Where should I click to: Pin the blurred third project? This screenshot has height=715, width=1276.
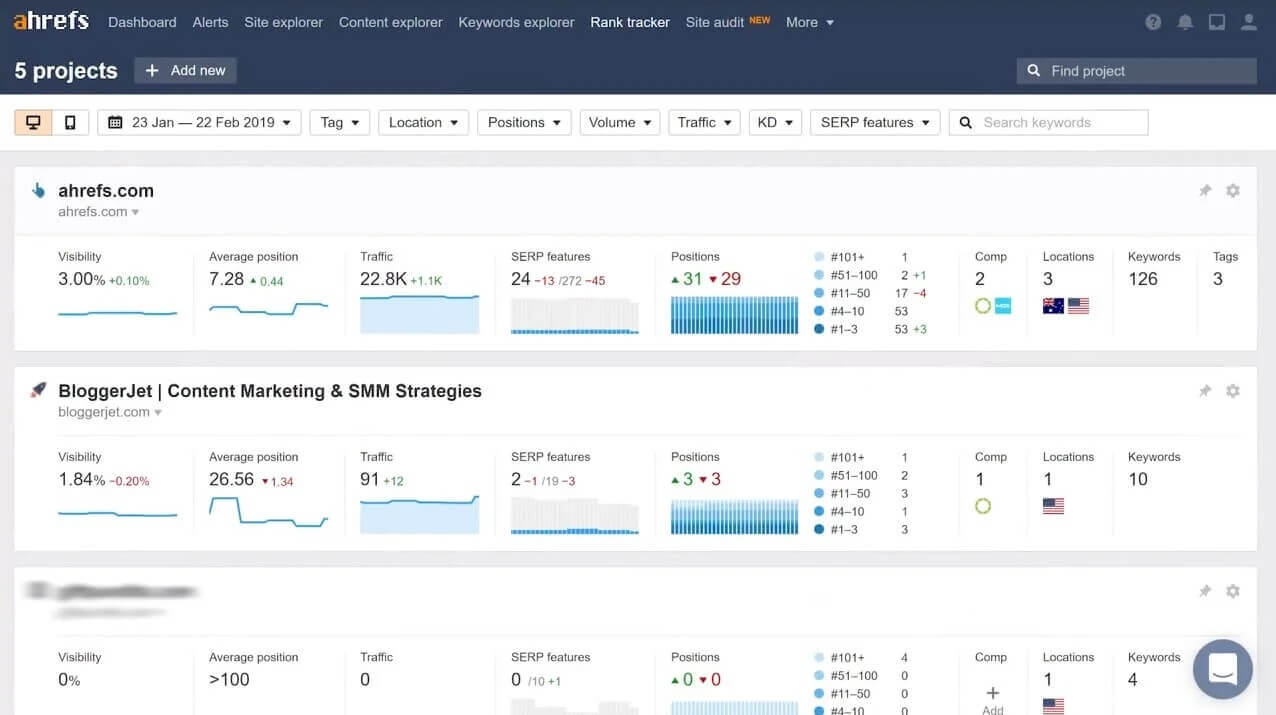(1205, 591)
